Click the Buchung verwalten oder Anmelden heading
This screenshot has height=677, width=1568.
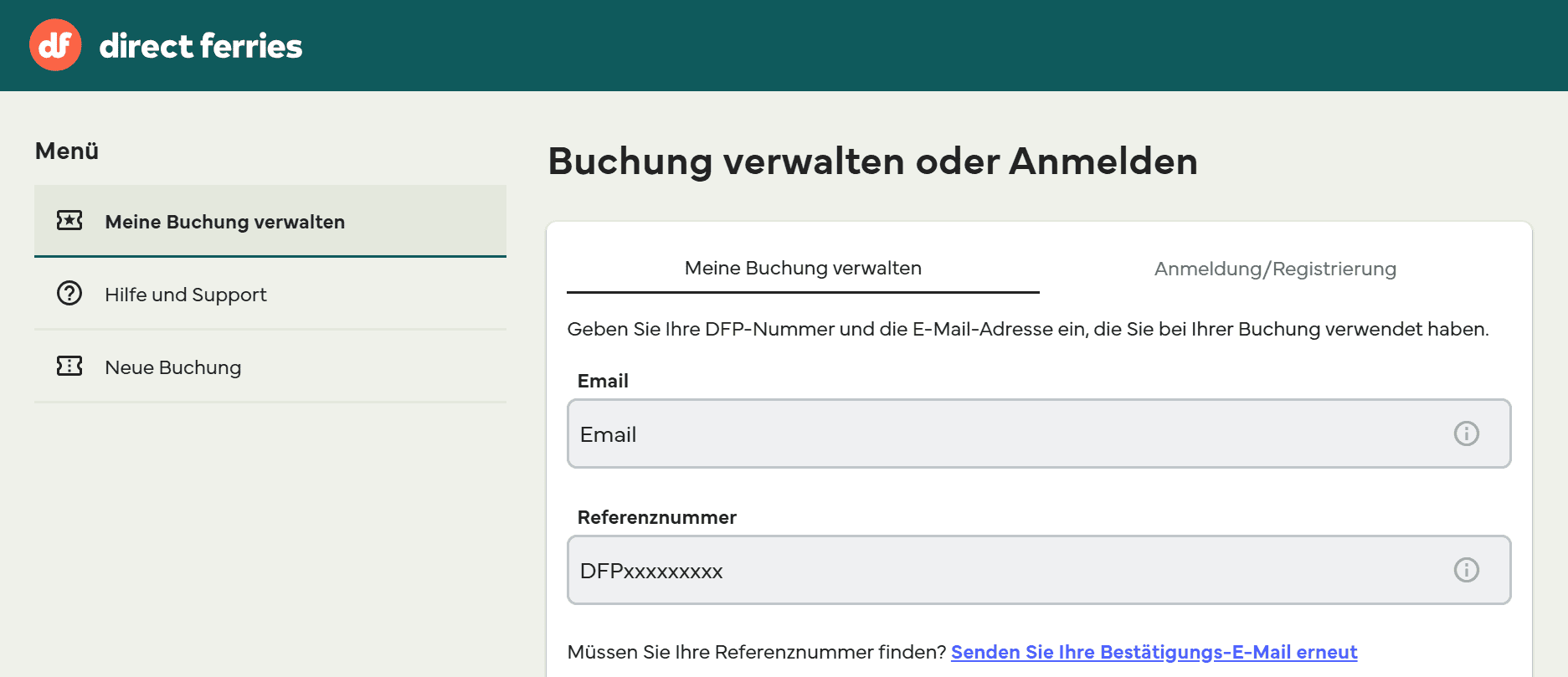coord(872,162)
